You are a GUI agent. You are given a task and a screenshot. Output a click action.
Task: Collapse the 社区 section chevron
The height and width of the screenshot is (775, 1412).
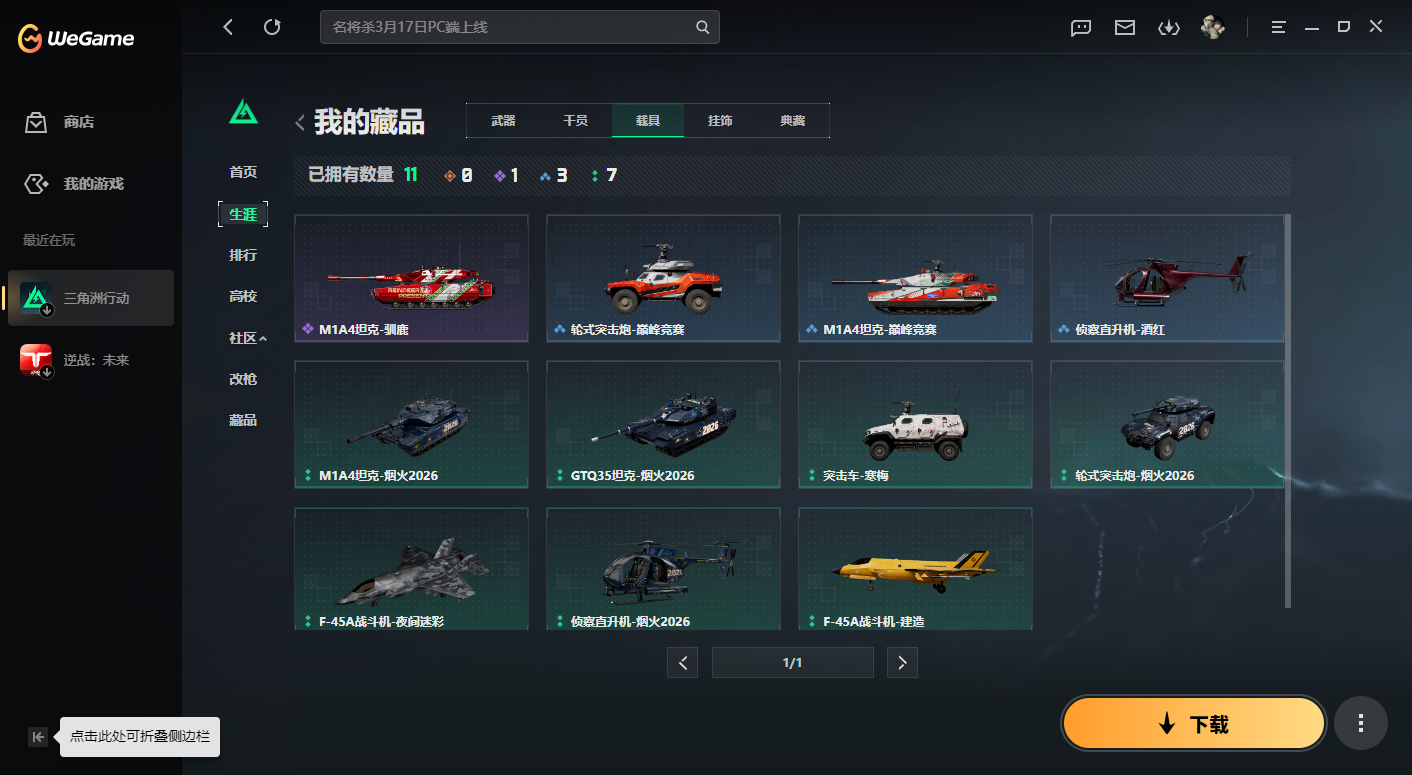[x=264, y=338]
